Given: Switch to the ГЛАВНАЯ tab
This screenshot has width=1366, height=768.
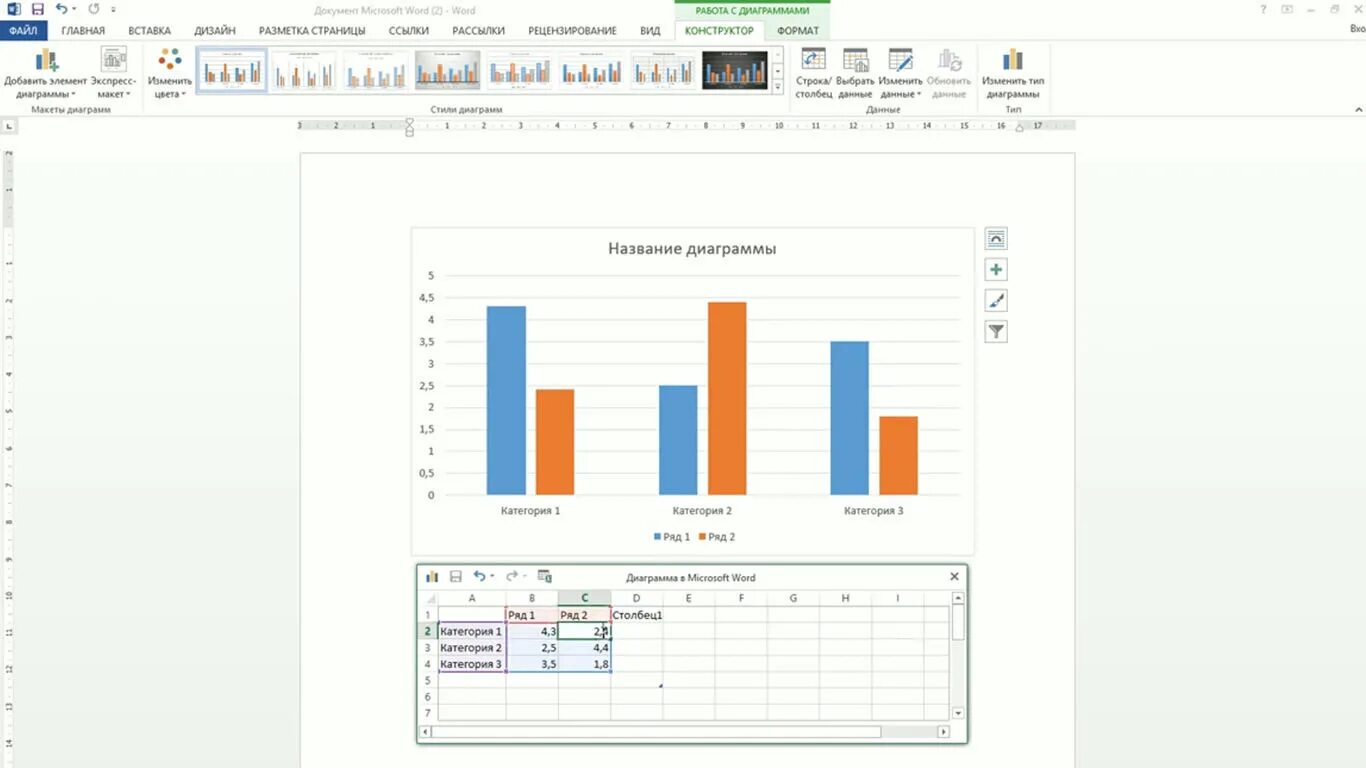Looking at the screenshot, I should click(x=83, y=31).
